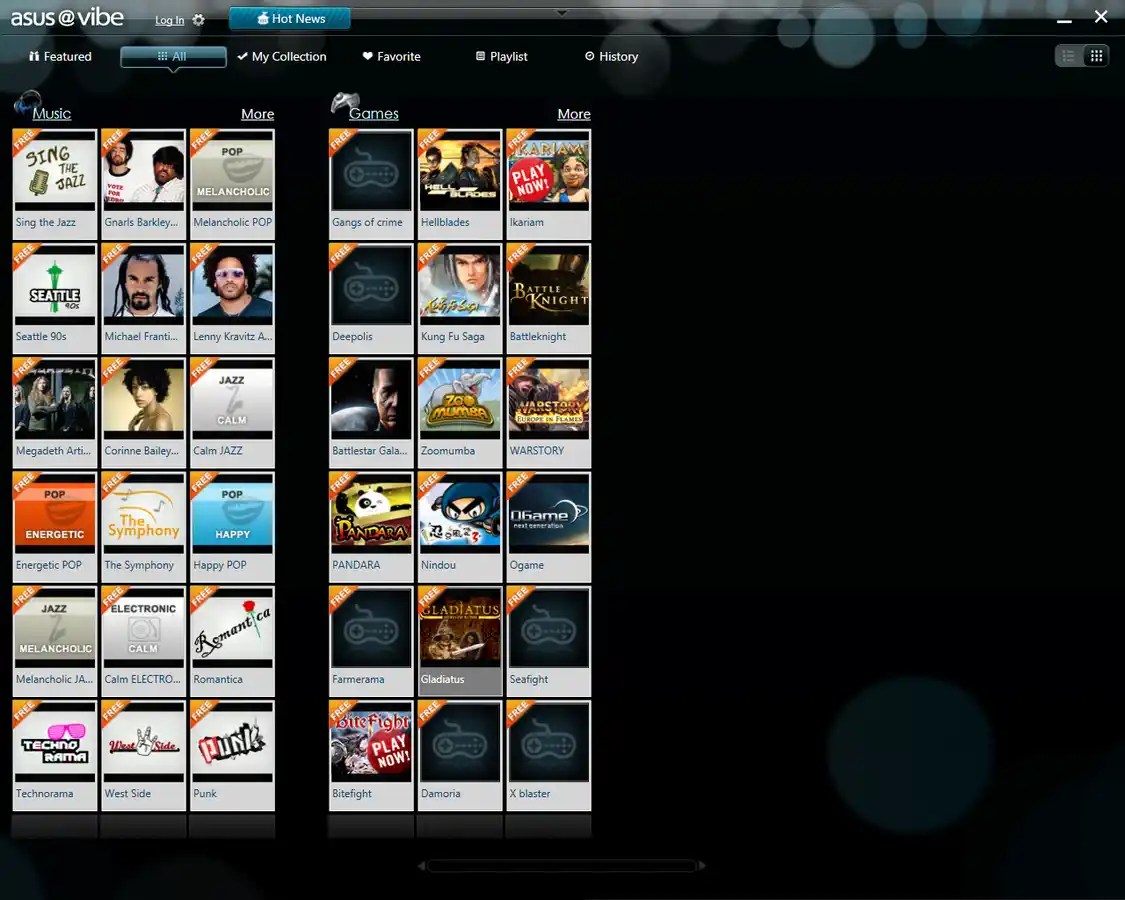Open the Melancholic JAZZ station

(55, 640)
